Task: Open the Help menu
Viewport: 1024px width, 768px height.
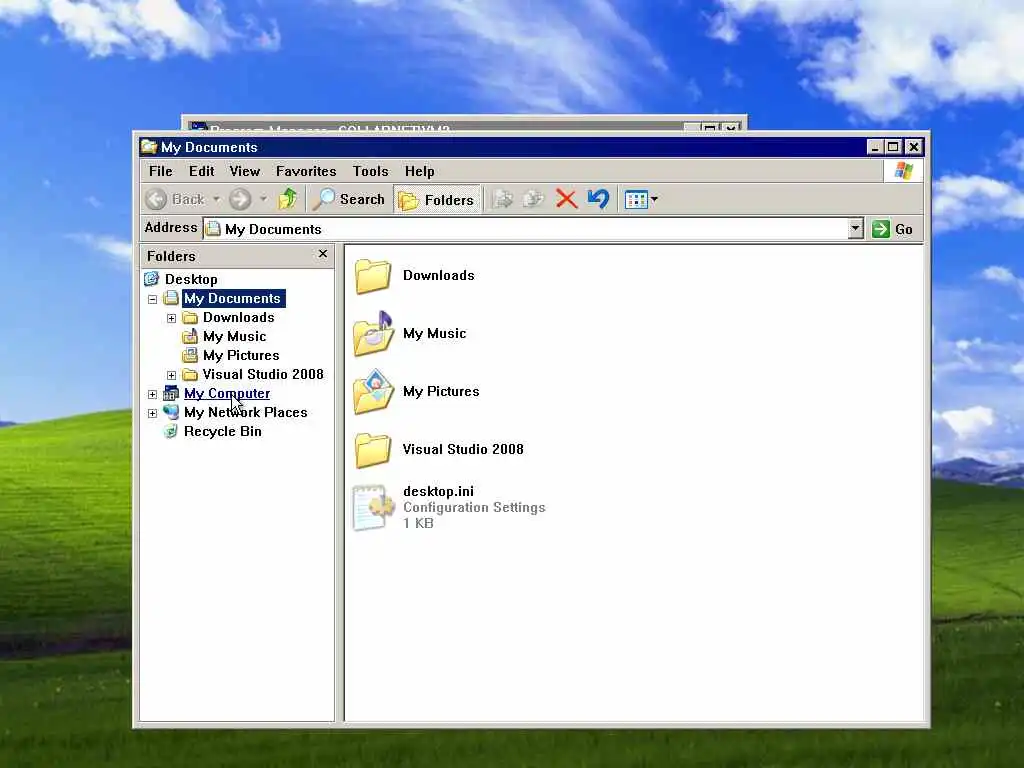Action: click(x=419, y=171)
